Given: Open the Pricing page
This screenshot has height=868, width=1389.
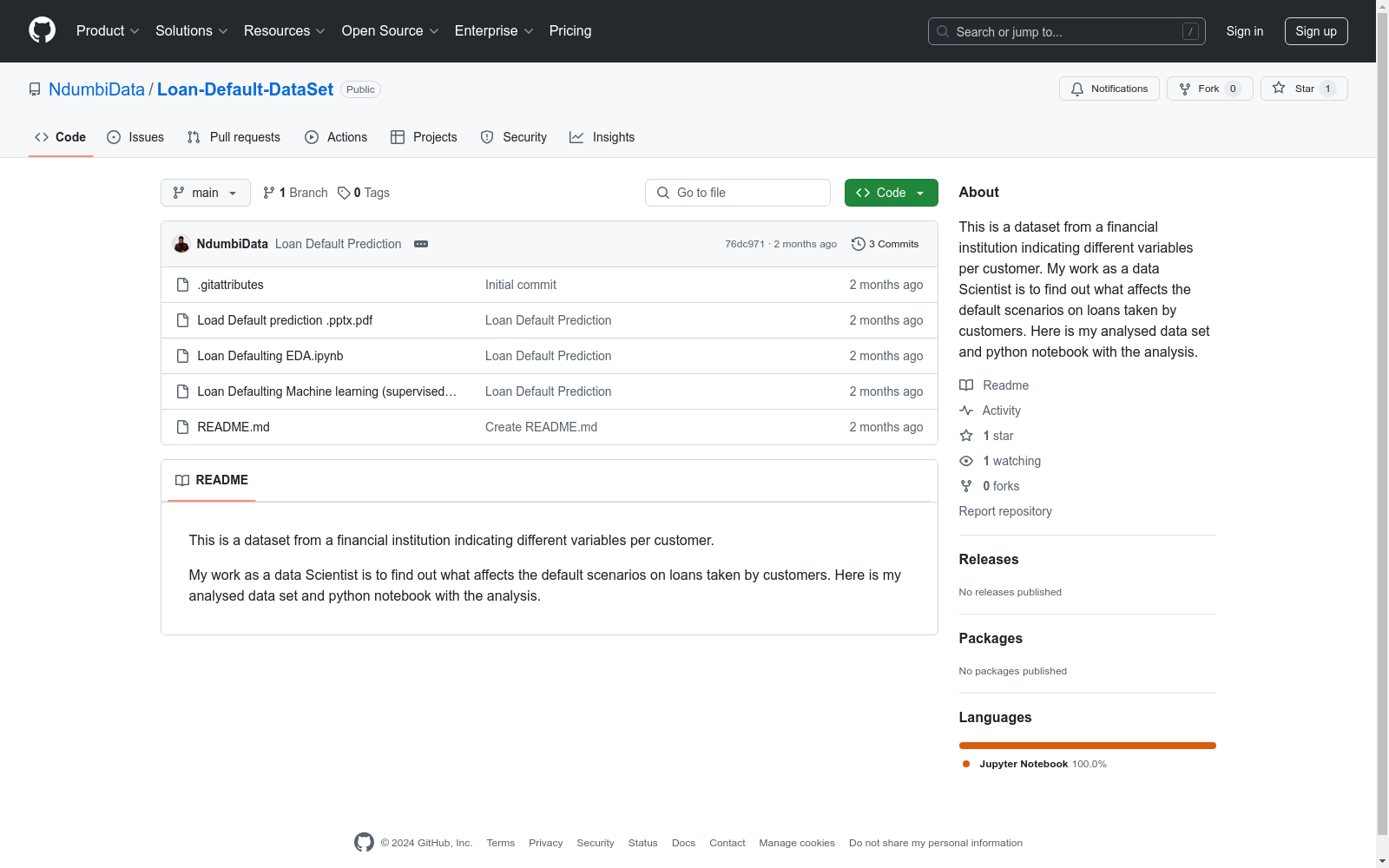Looking at the screenshot, I should [570, 30].
